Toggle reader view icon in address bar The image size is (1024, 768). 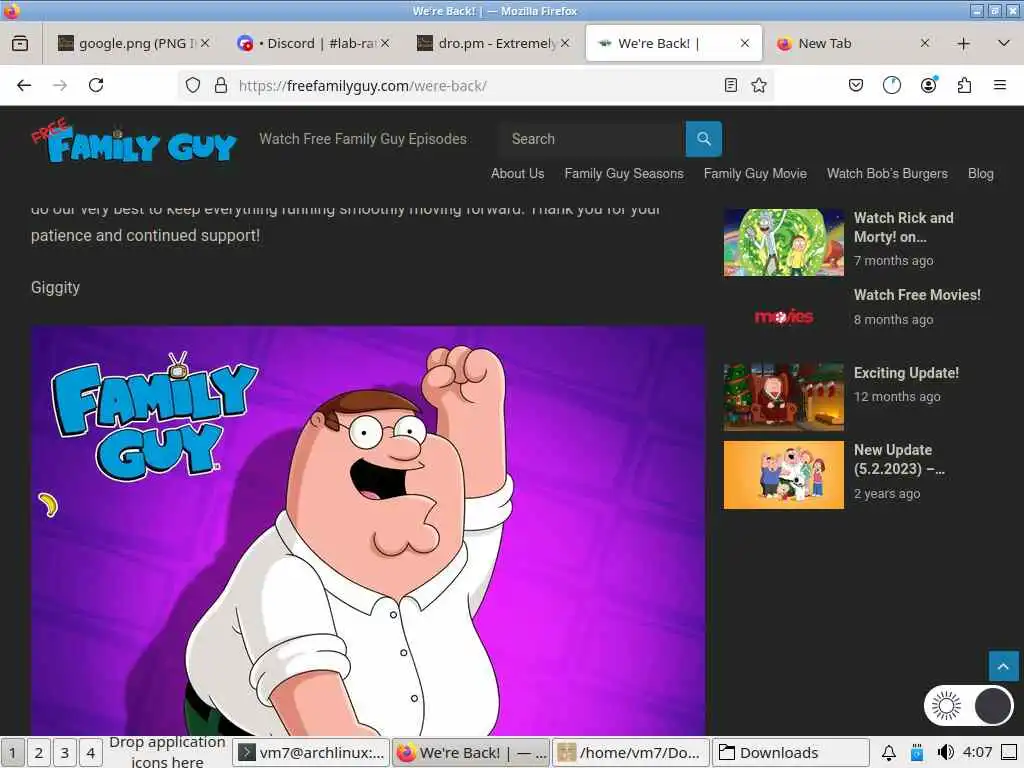pyautogui.click(x=731, y=86)
